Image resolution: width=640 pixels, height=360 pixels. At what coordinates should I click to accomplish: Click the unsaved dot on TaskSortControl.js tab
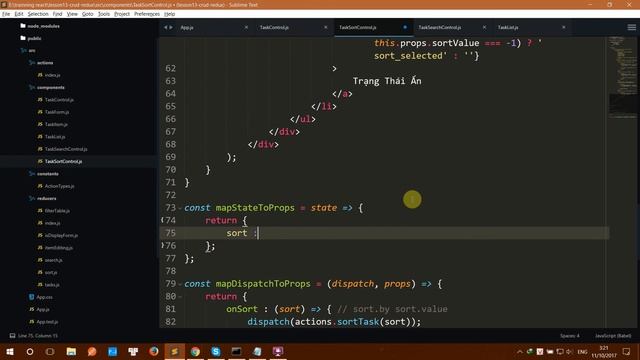[x=405, y=27]
